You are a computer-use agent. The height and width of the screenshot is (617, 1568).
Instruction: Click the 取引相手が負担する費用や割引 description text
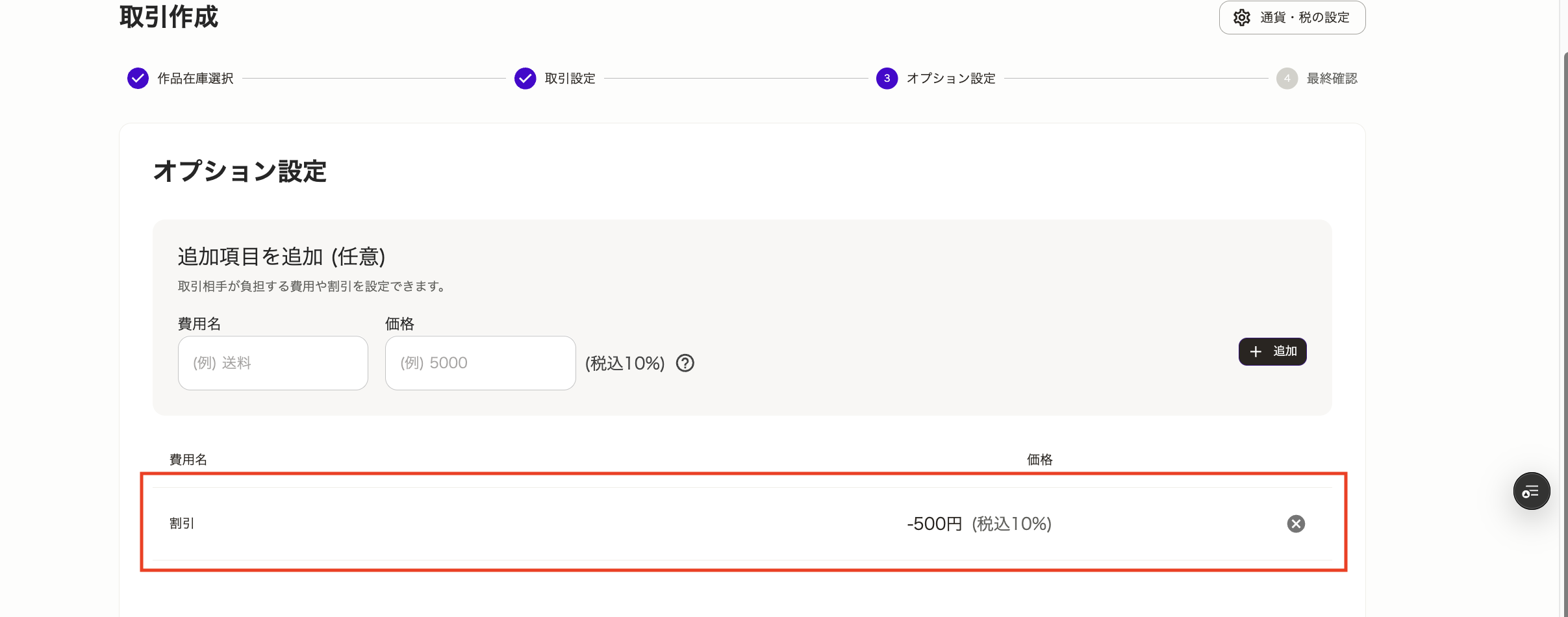pos(311,286)
